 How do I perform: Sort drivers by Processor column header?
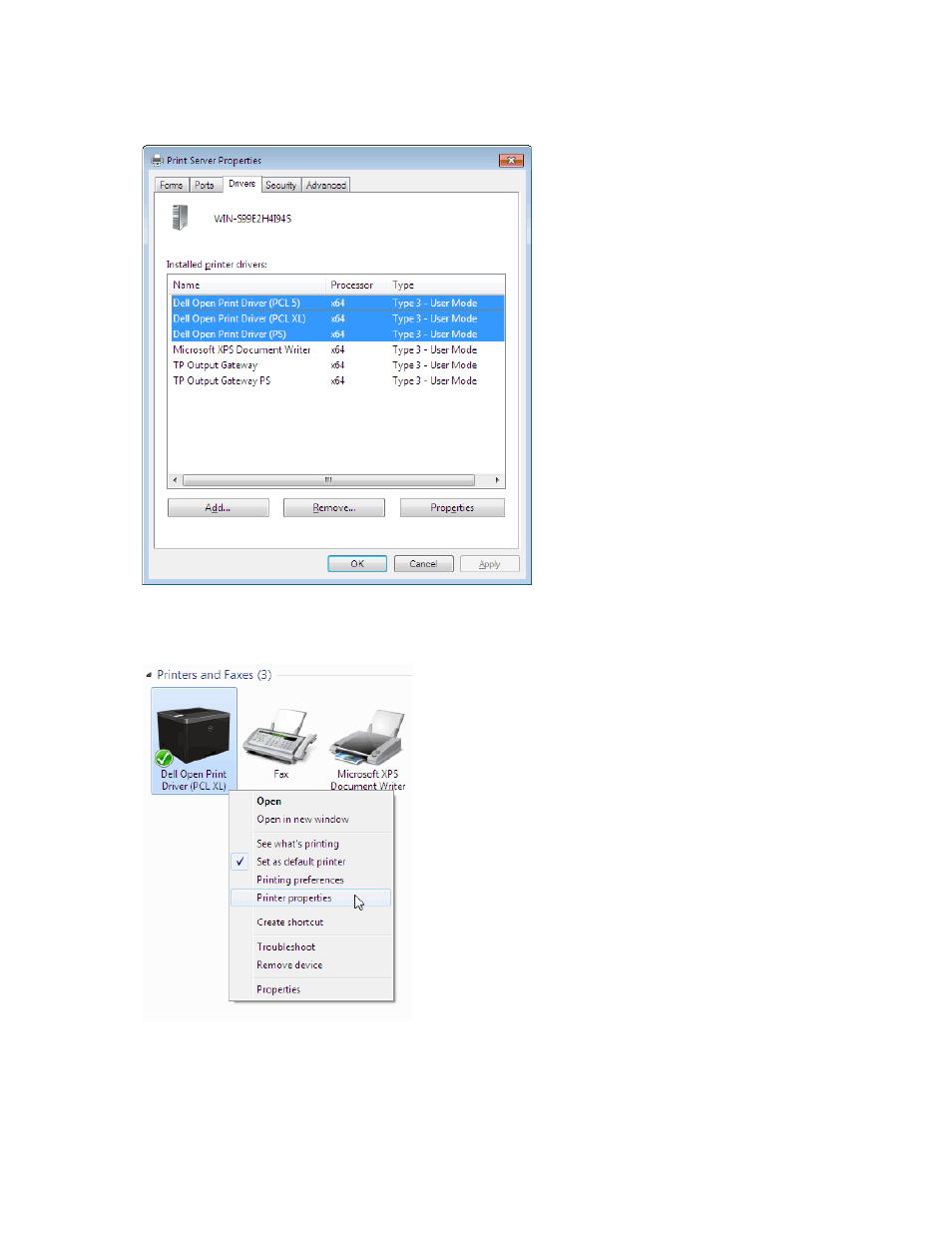point(357,286)
